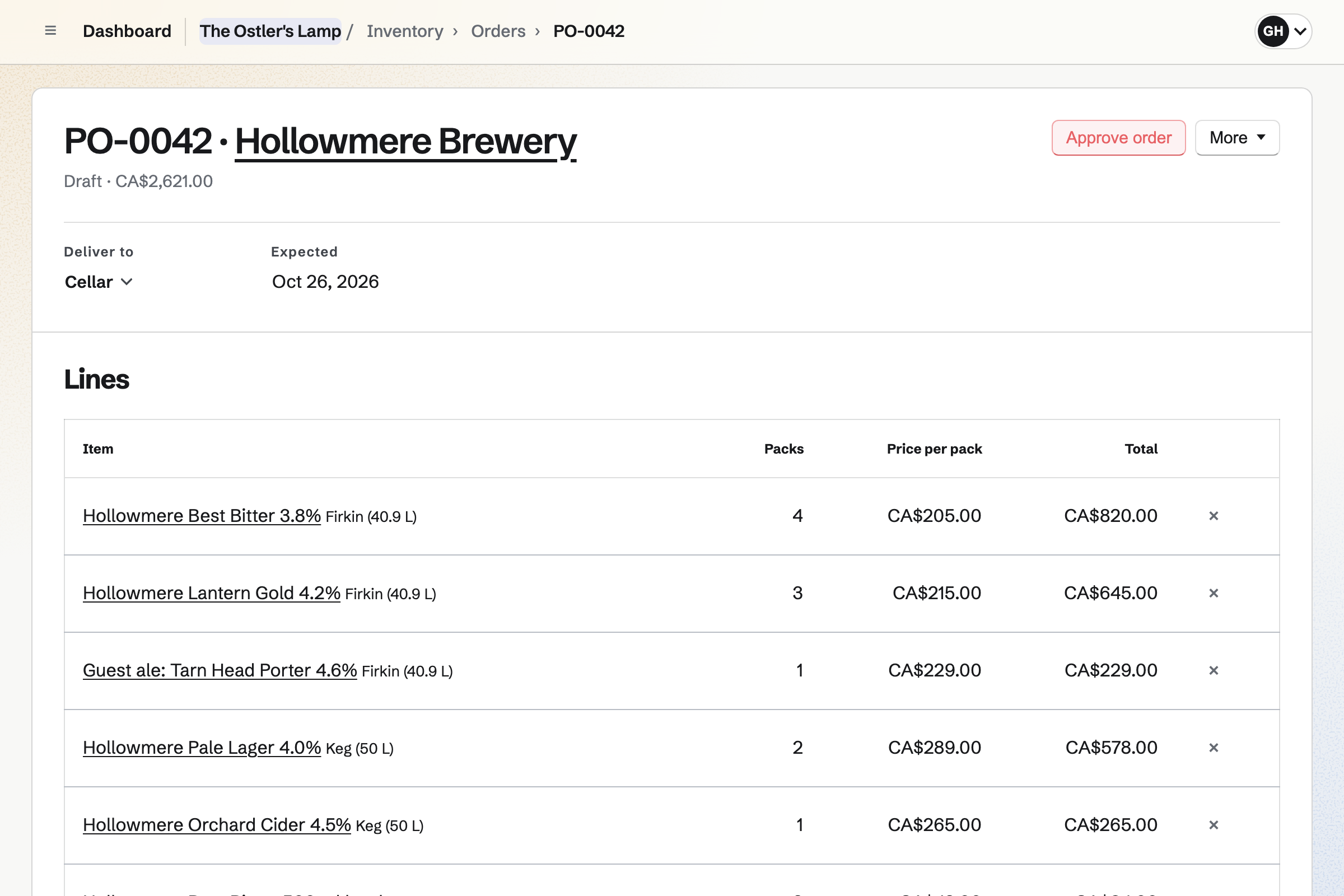Click packs value 4 for Best Bitter
1344x896 pixels.
pos(797,516)
